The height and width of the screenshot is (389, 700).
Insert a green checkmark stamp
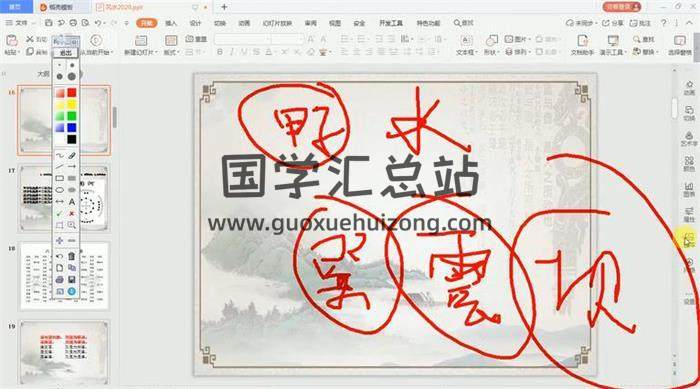(x=59, y=213)
